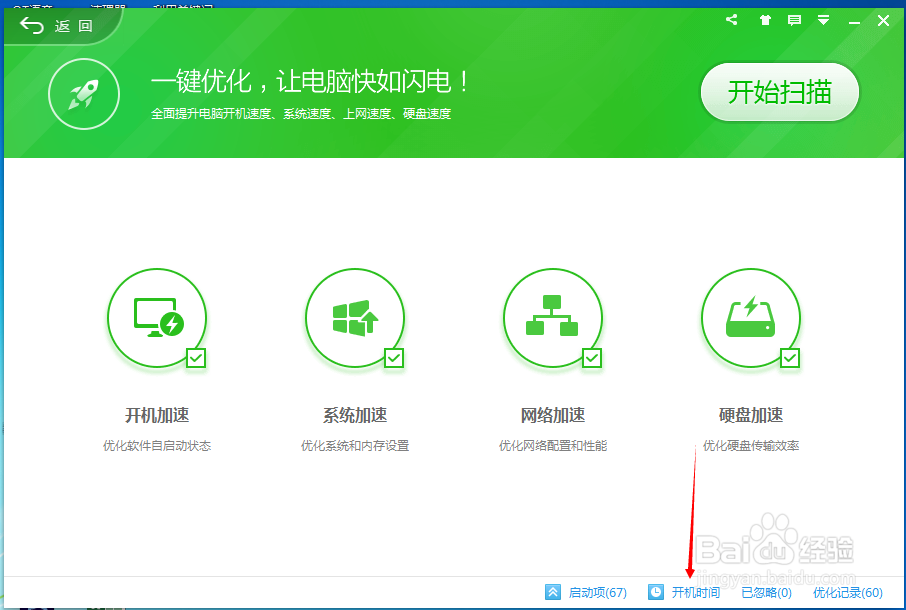This screenshot has width=906, height=610.
Task: Toggle the checkmark under 开机加速
Action: [196, 357]
